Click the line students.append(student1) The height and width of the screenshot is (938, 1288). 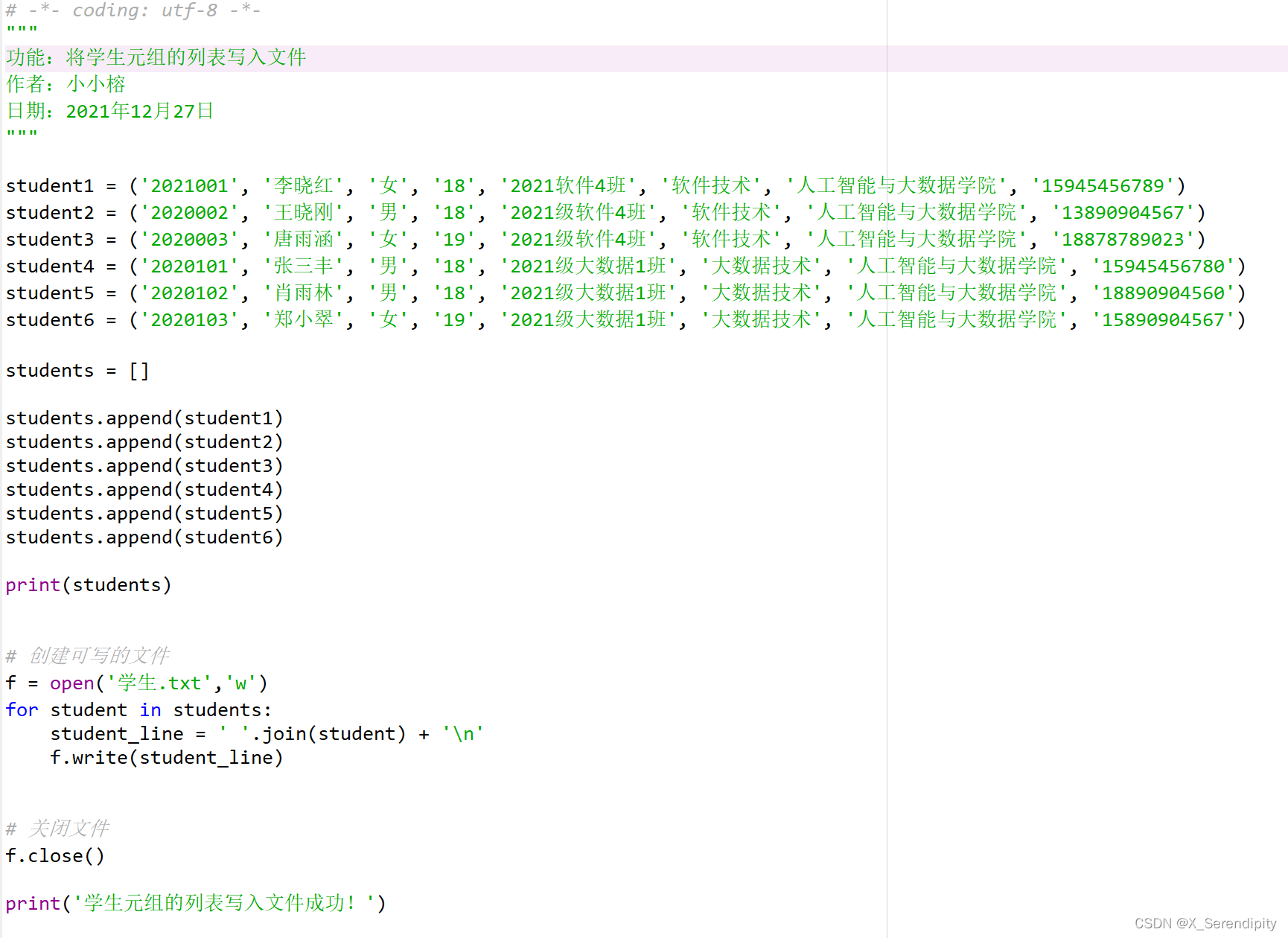coord(144,418)
